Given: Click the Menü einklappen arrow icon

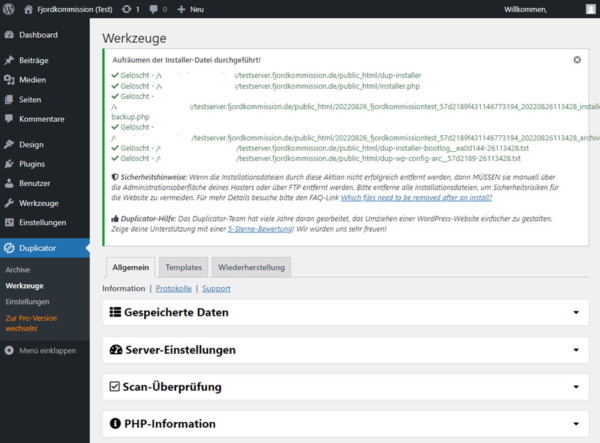Looking at the screenshot, I should tap(9, 350).
